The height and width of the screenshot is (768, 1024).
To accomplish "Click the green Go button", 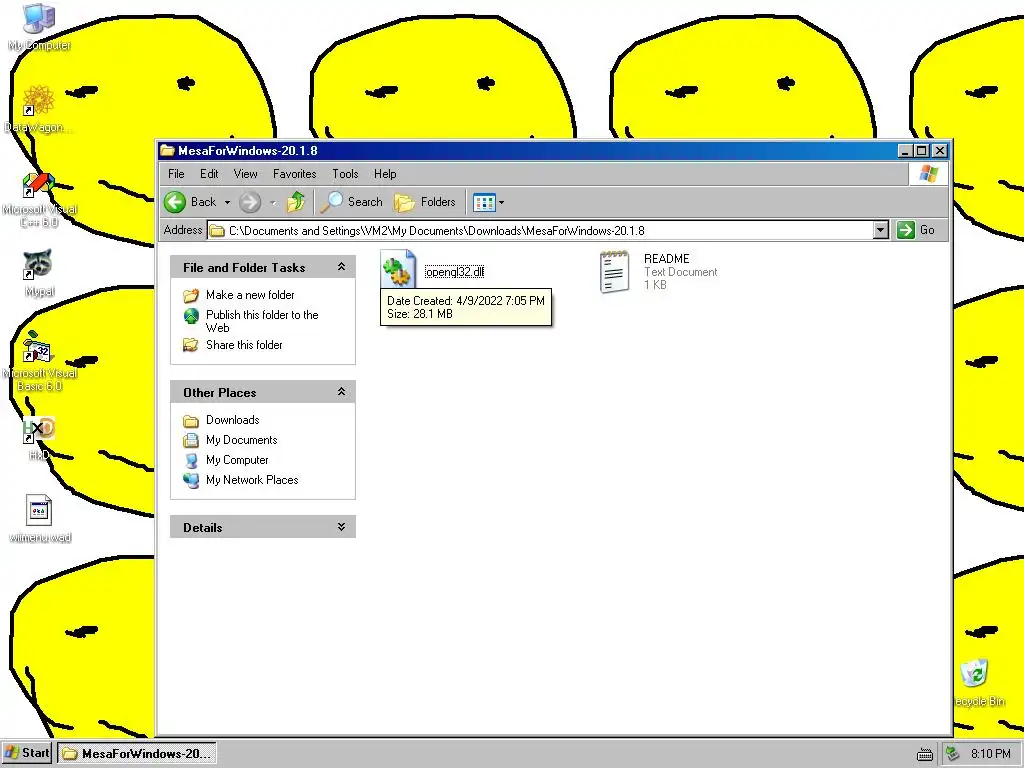I will [x=916, y=230].
